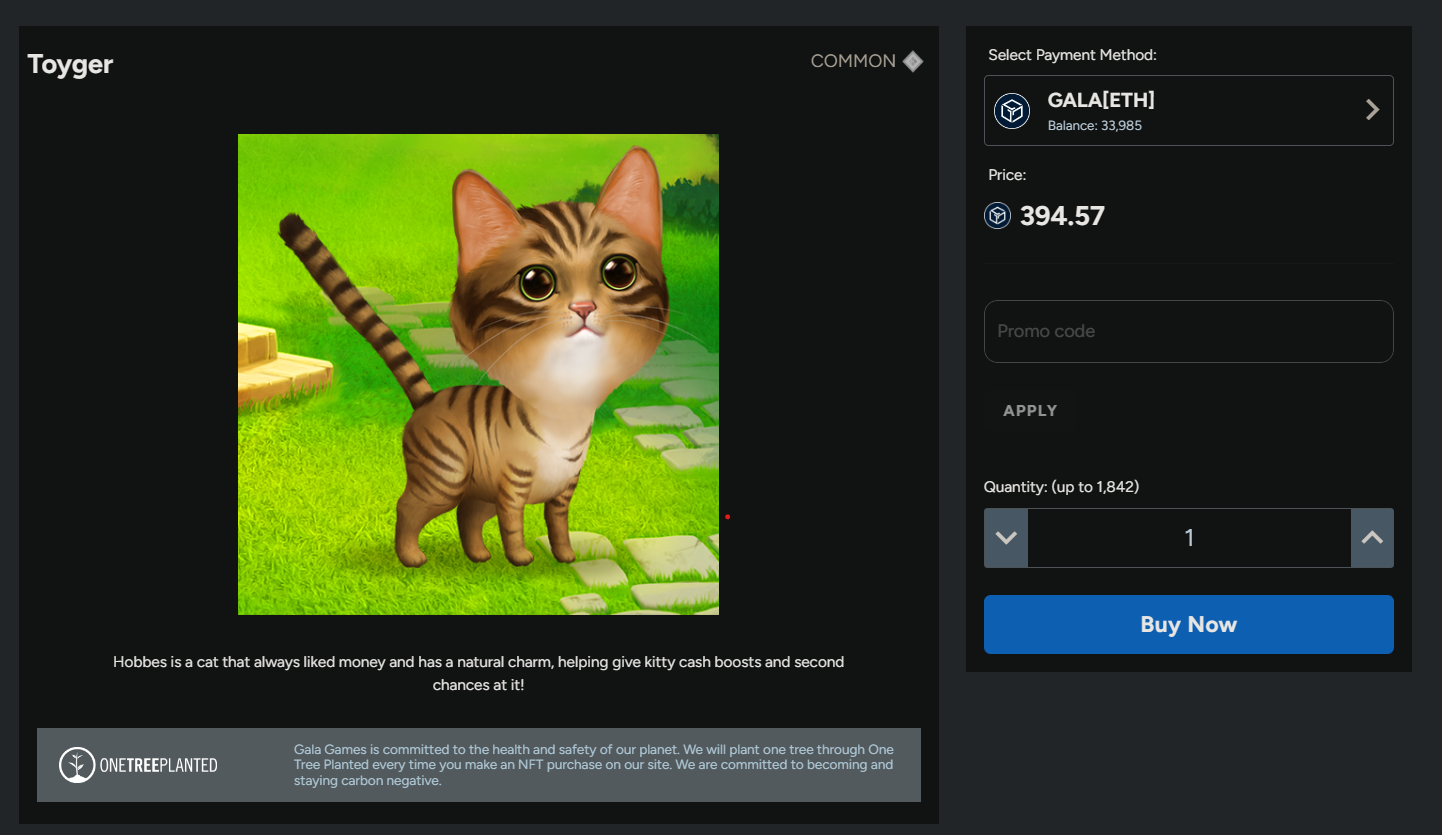This screenshot has height=835, width=1442.
Task: Click the APPLY promo code button
Action: click(1030, 411)
